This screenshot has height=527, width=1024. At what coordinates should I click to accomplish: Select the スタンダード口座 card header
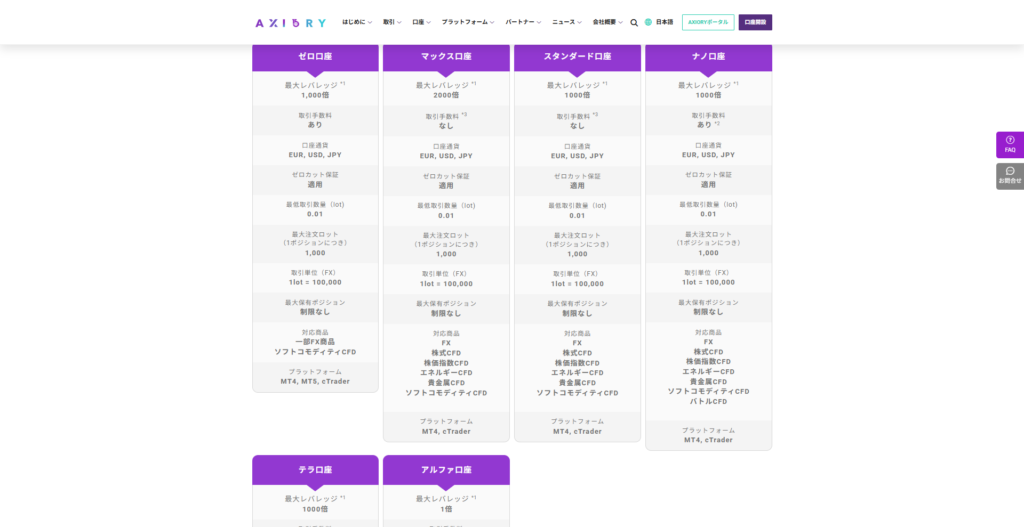[577, 57]
